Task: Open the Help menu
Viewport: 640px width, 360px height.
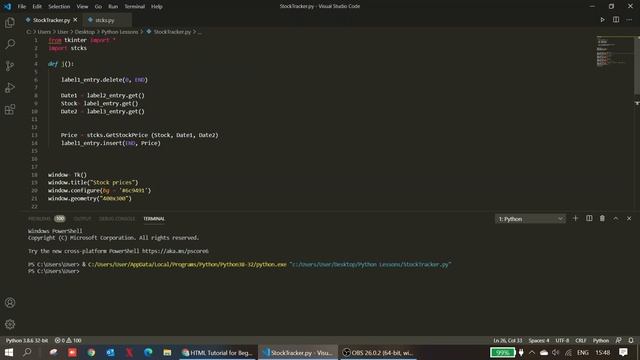Action: (x=157, y=7)
